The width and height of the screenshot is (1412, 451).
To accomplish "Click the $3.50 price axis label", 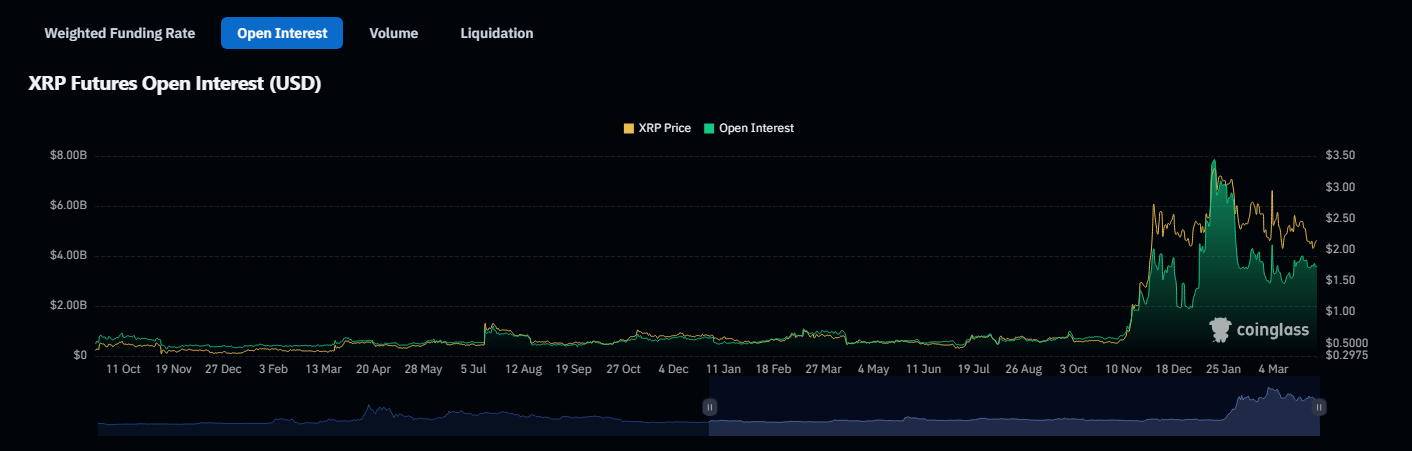I will pyautogui.click(x=1340, y=156).
